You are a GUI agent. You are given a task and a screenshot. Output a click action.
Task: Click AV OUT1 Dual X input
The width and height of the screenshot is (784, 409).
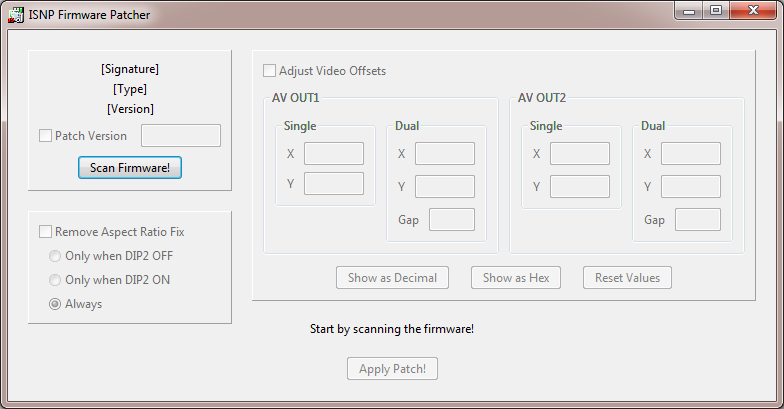[444, 154]
